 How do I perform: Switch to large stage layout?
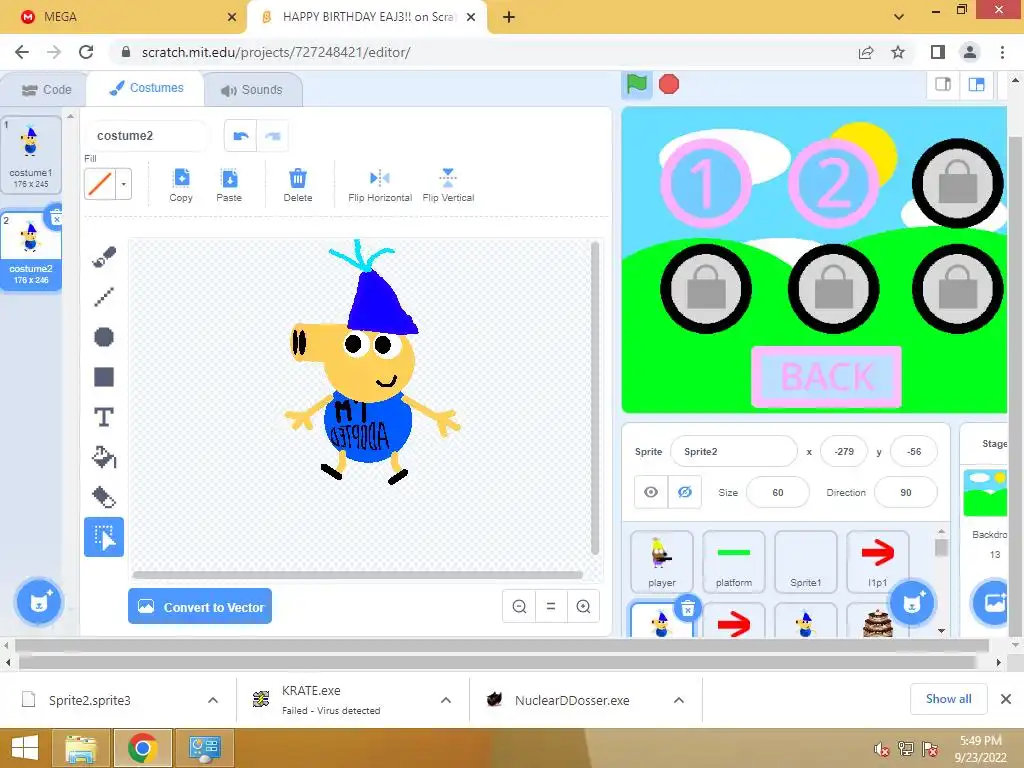coord(976,84)
